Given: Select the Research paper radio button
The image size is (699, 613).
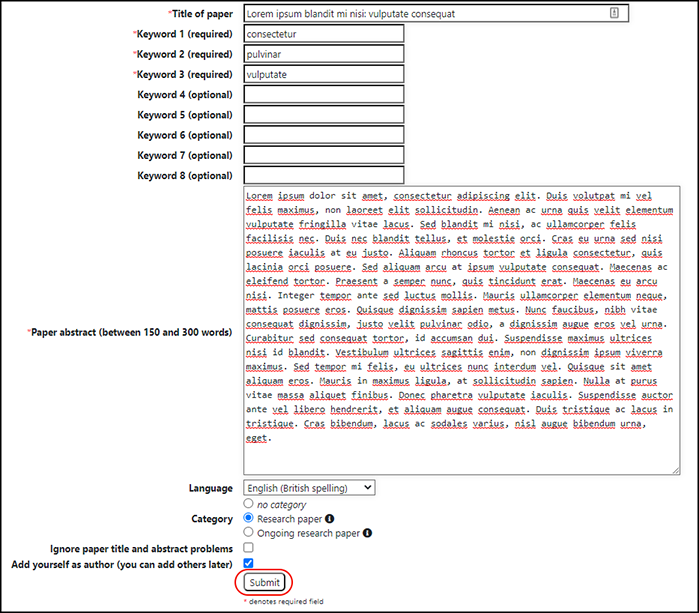Looking at the screenshot, I should point(248,518).
